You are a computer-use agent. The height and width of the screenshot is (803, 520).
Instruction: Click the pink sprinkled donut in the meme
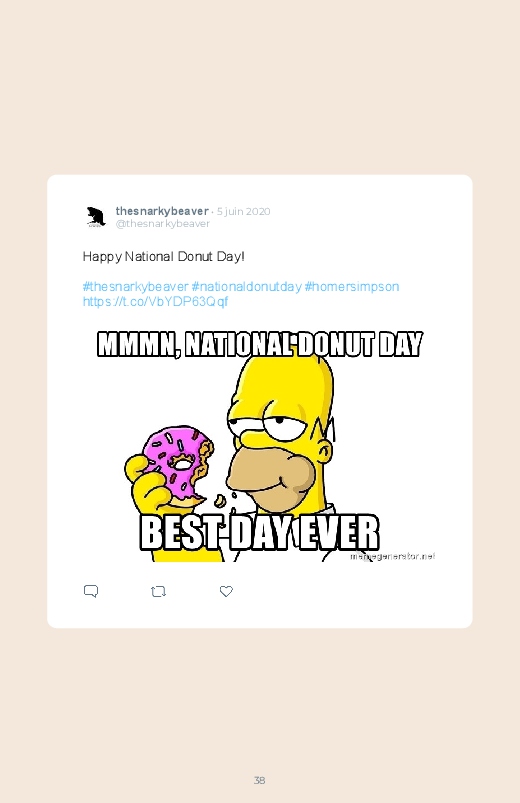coord(177,463)
